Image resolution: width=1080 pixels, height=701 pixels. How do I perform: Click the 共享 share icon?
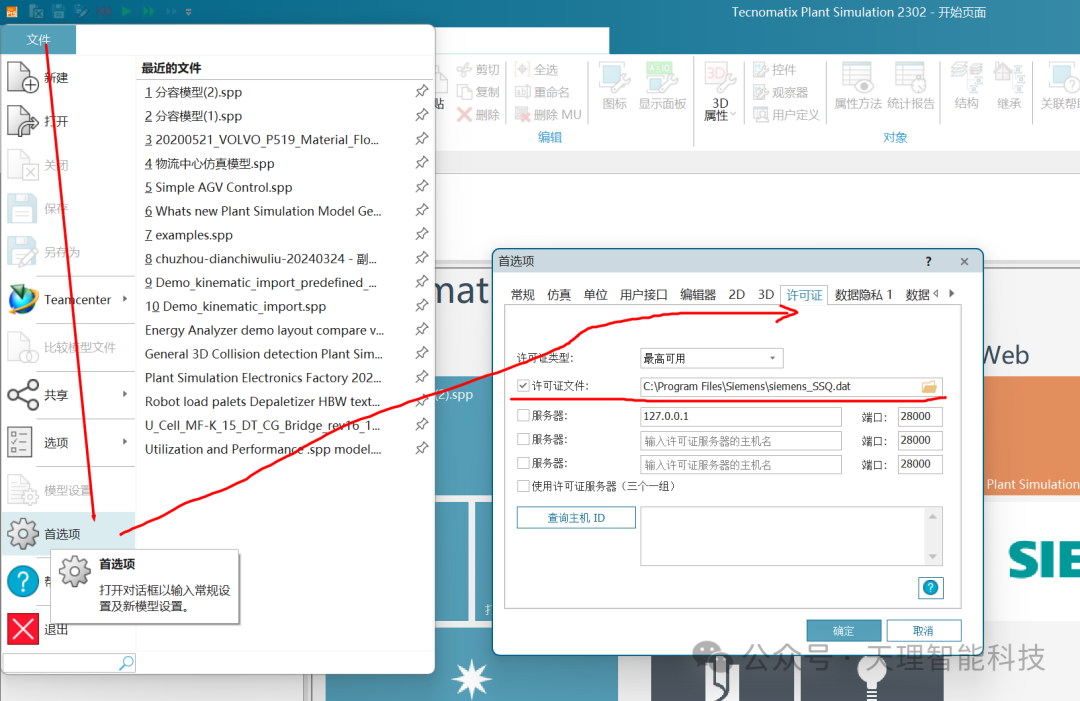23,395
